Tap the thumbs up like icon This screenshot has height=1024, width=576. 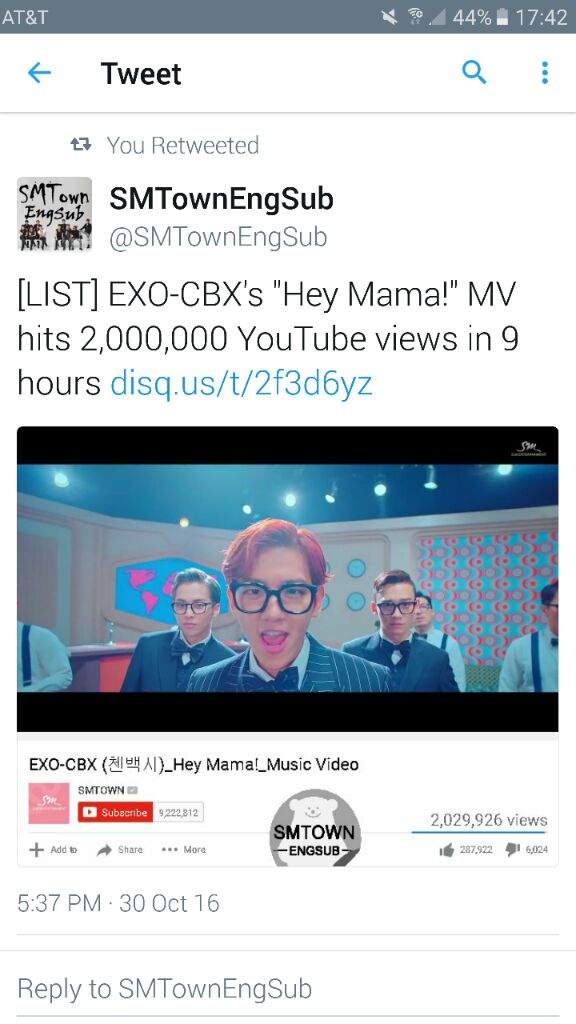(447, 850)
